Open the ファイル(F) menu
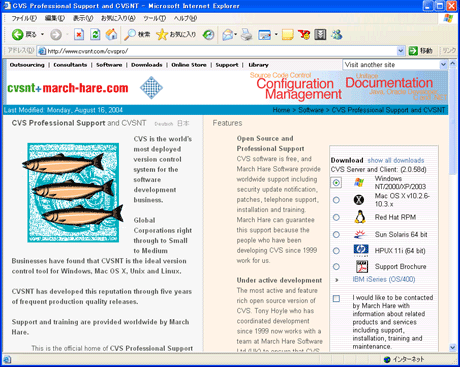Screen dimensions: 460x367 [x=23, y=18]
